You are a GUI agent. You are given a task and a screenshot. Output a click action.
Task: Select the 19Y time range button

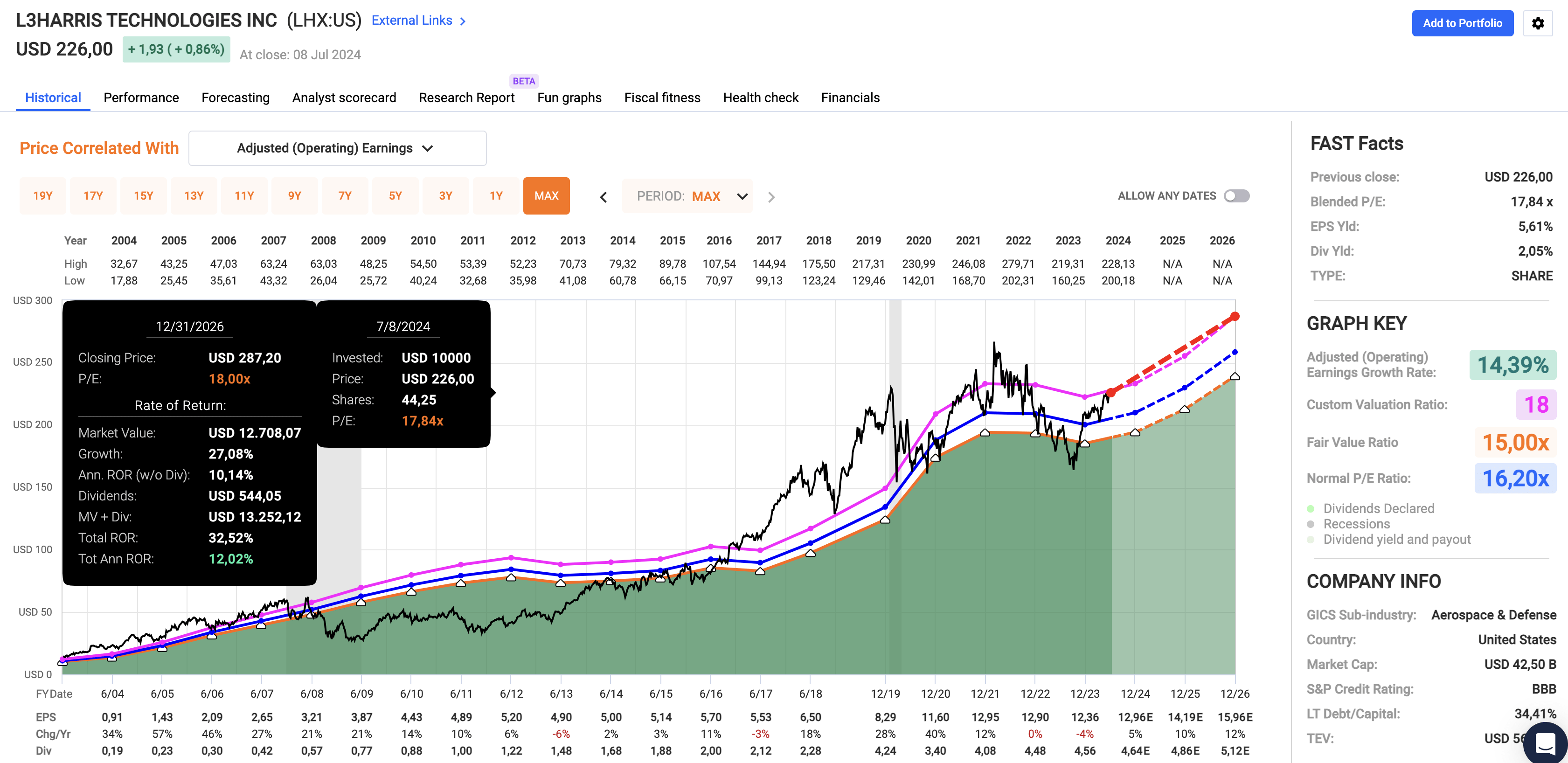[x=42, y=196]
